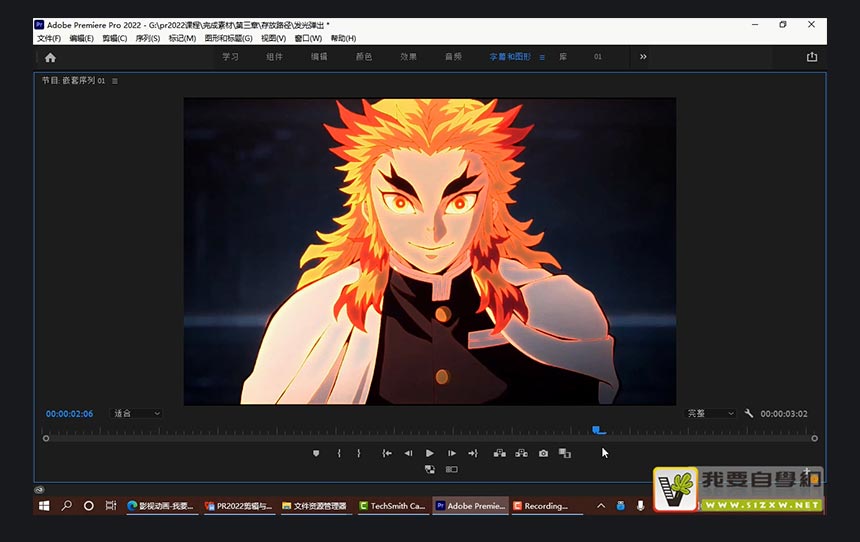Switch to the Edge 影视动画 taskbar window
The width and height of the screenshot is (860, 542).
[x=162, y=506]
